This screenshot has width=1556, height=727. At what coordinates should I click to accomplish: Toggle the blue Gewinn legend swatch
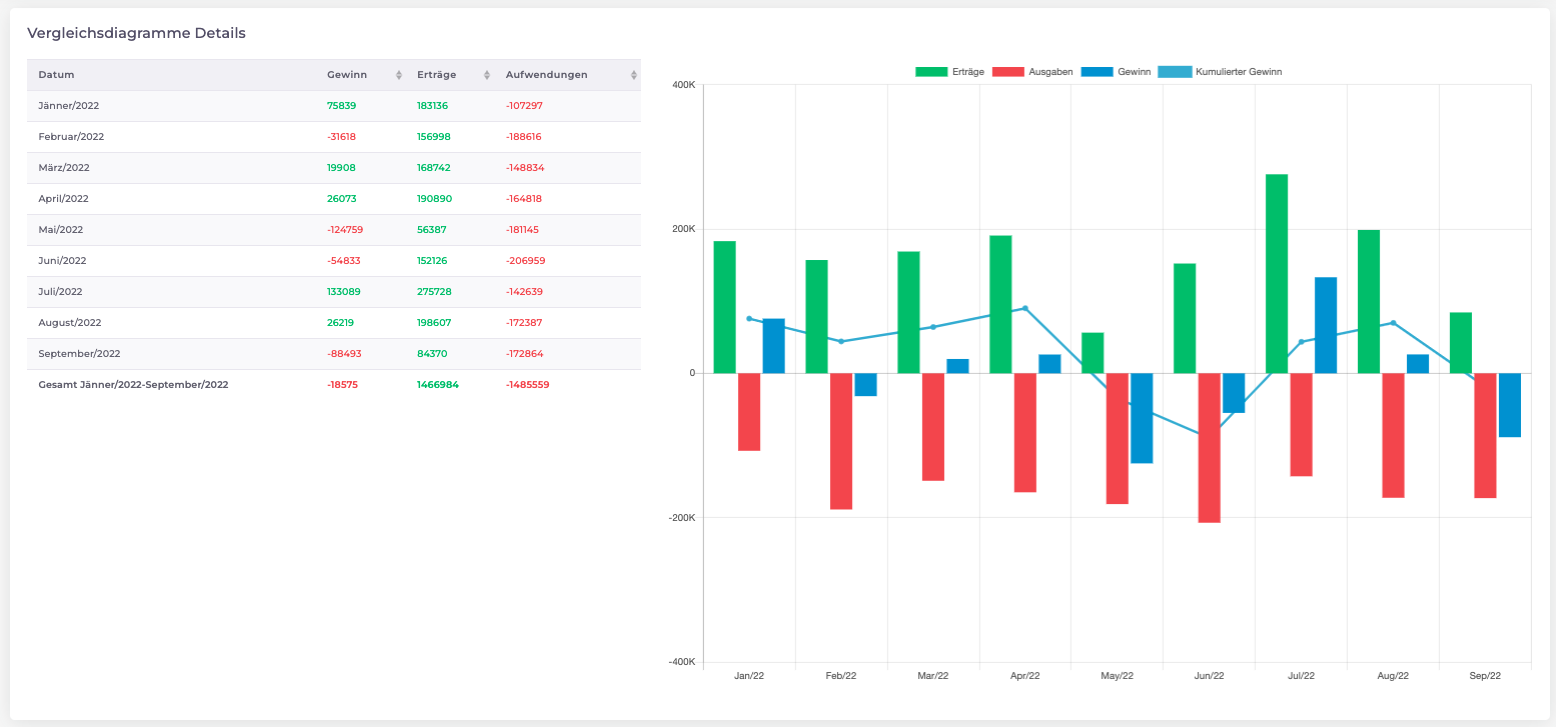(x=1097, y=72)
